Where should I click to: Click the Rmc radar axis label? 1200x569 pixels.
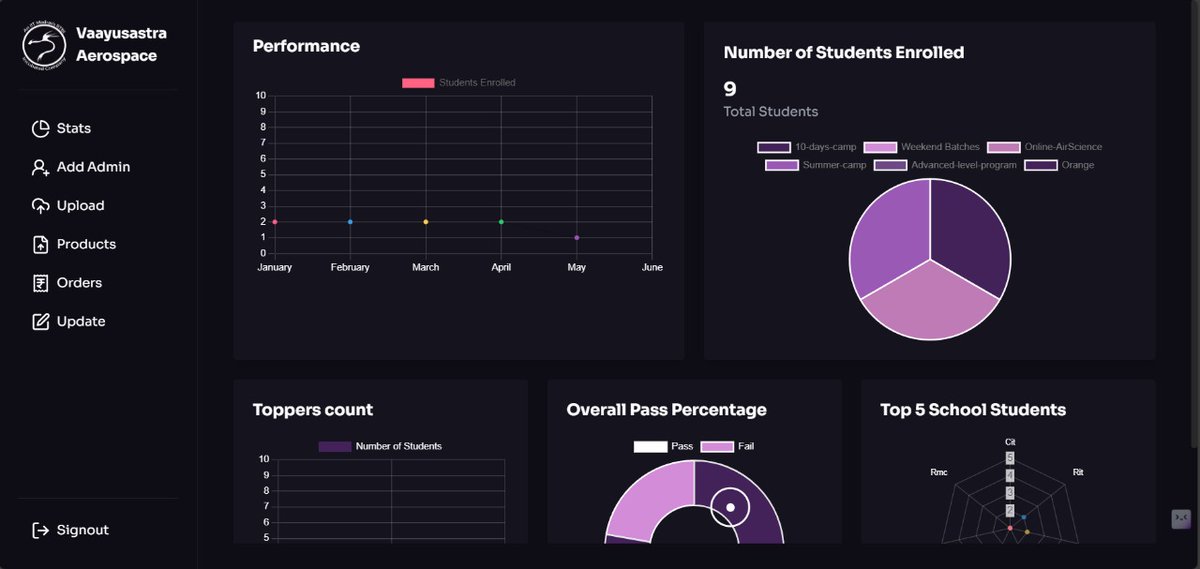pyautogui.click(x=939, y=472)
